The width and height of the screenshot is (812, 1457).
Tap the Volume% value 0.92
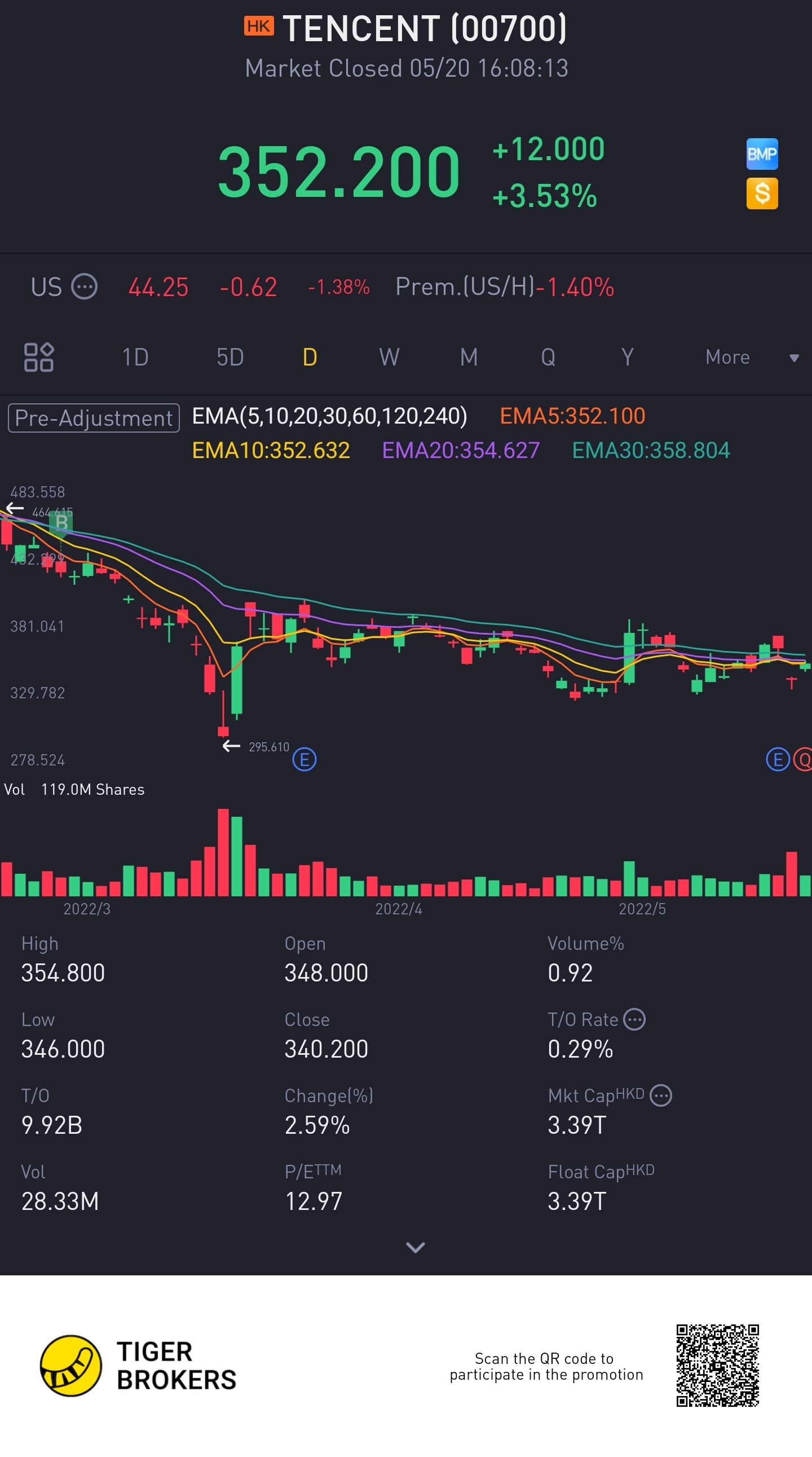(570, 973)
